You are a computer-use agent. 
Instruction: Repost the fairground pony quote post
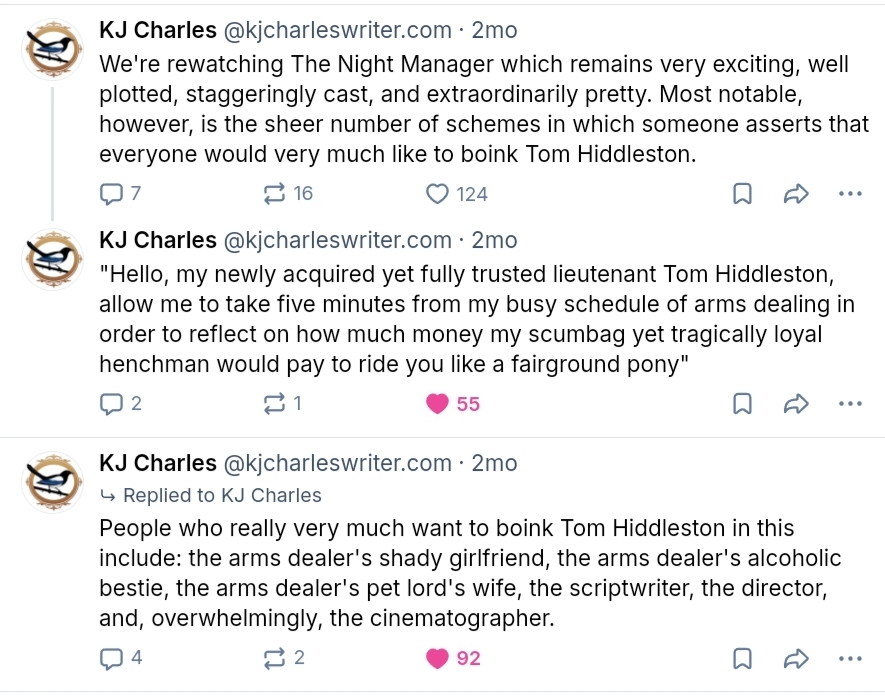pos(272,404)
